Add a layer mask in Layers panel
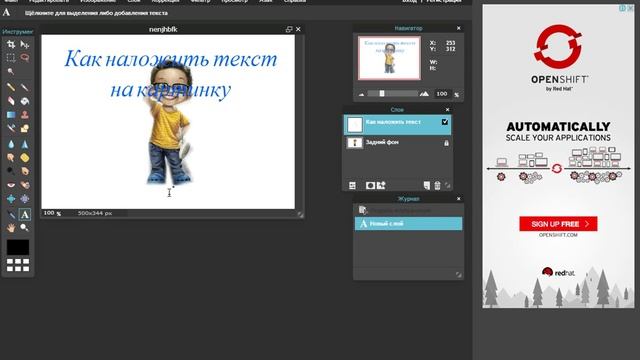Screen dimensions: 640x360 tap(370, 186)
